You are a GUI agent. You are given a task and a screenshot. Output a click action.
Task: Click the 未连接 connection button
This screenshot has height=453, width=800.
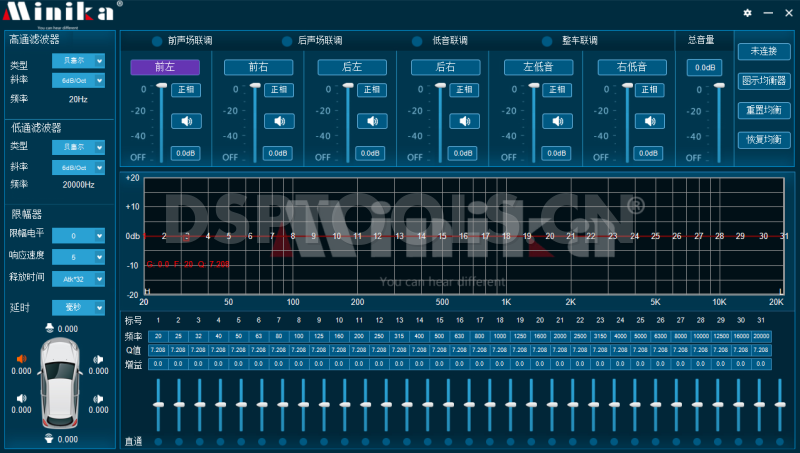pyautogui.click(x=764, y=51)
